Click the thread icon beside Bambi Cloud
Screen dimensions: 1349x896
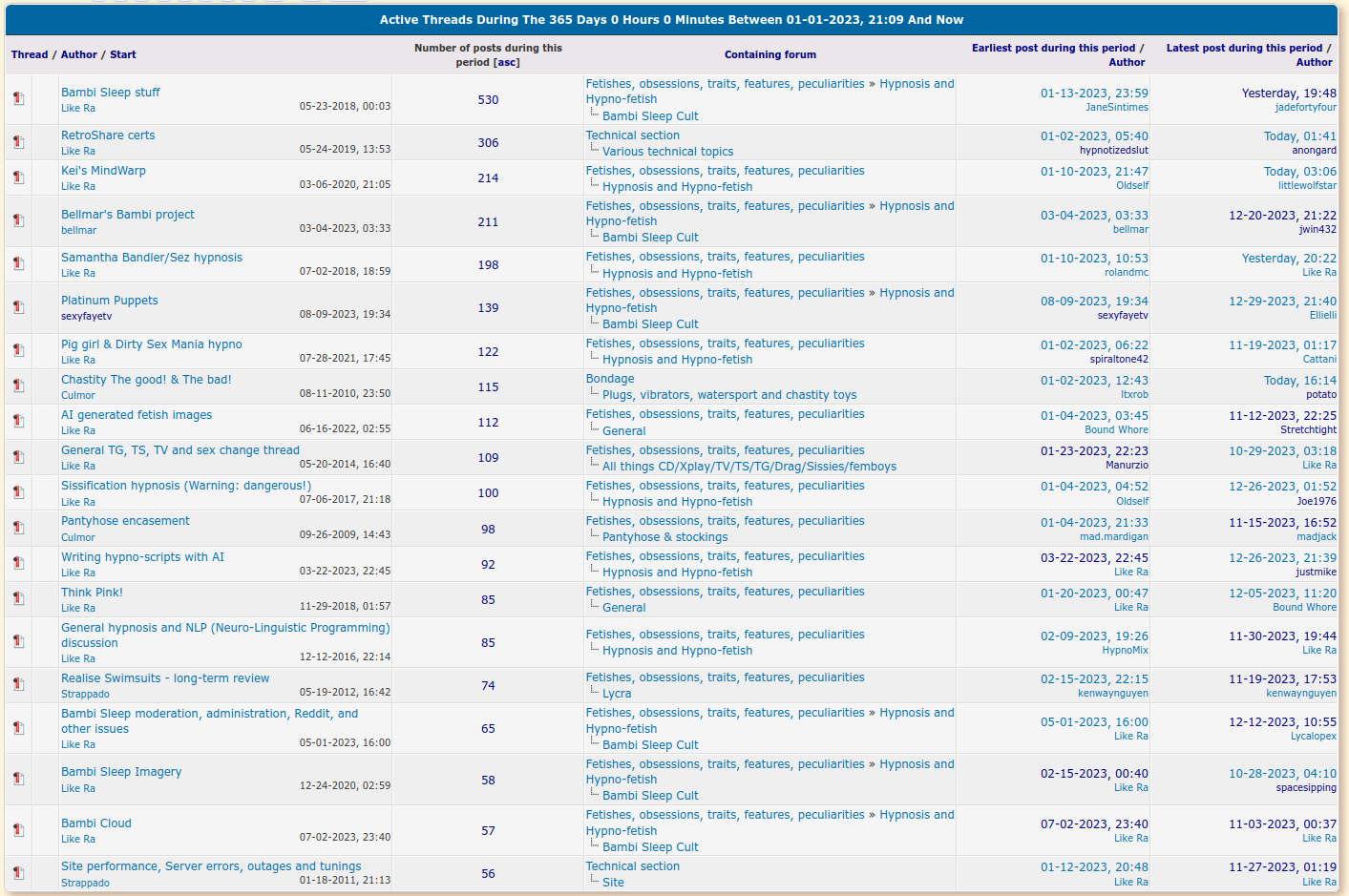pyautogui.click(x=18, y=830)
